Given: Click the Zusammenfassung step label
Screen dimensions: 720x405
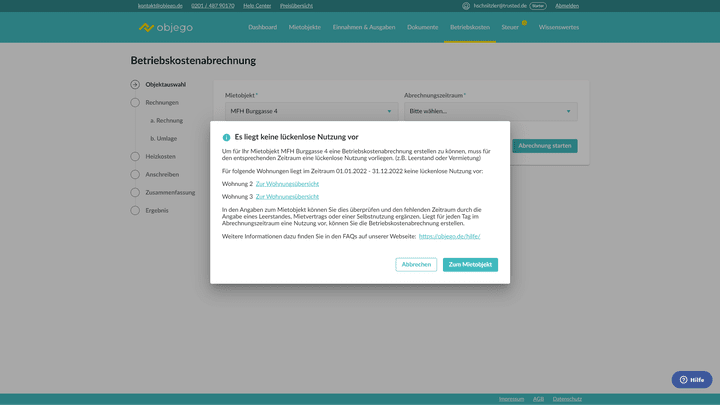Looking at the screenshot, I should (x=170, y=192).
